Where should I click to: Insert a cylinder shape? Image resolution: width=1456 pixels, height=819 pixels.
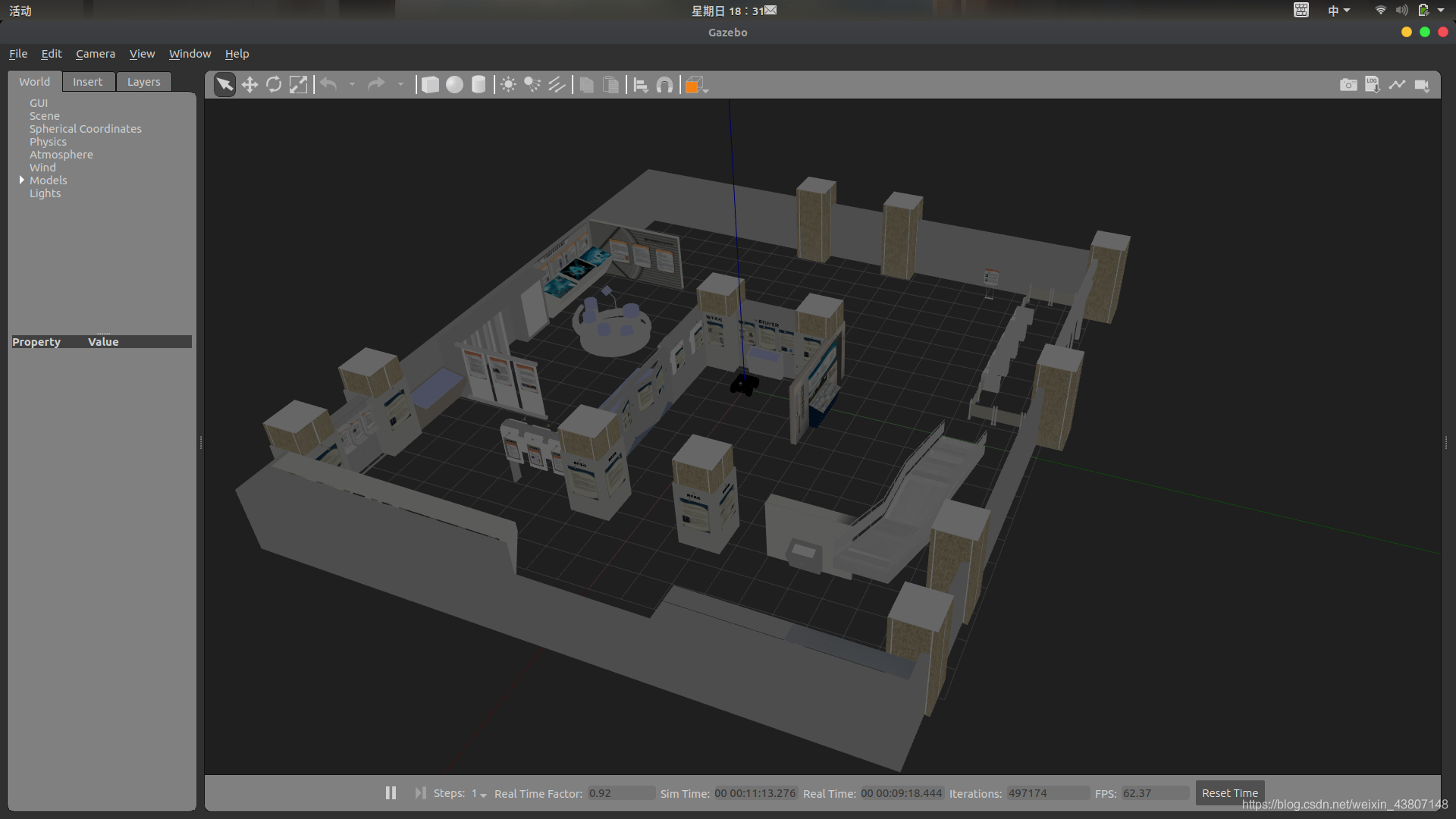click(479, 85)
